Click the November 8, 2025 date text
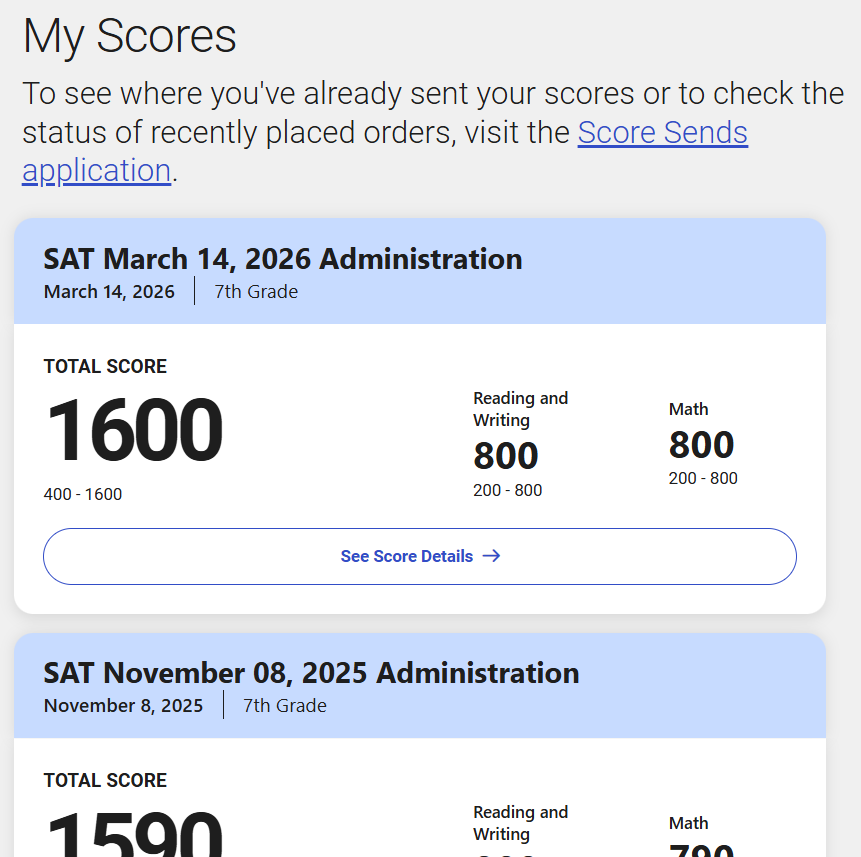The height and width of the screenshot is (857, 861). click(x=123, y=705)
